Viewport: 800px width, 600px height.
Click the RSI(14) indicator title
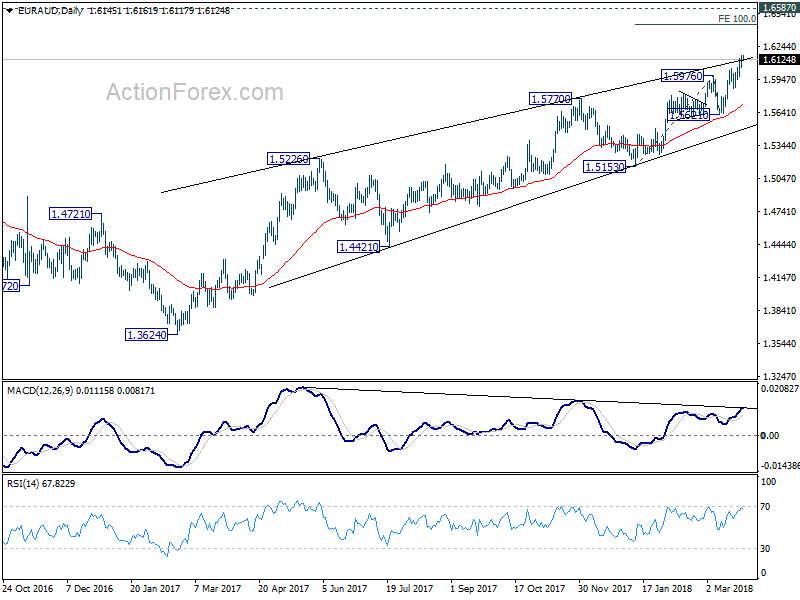[22, 483]
